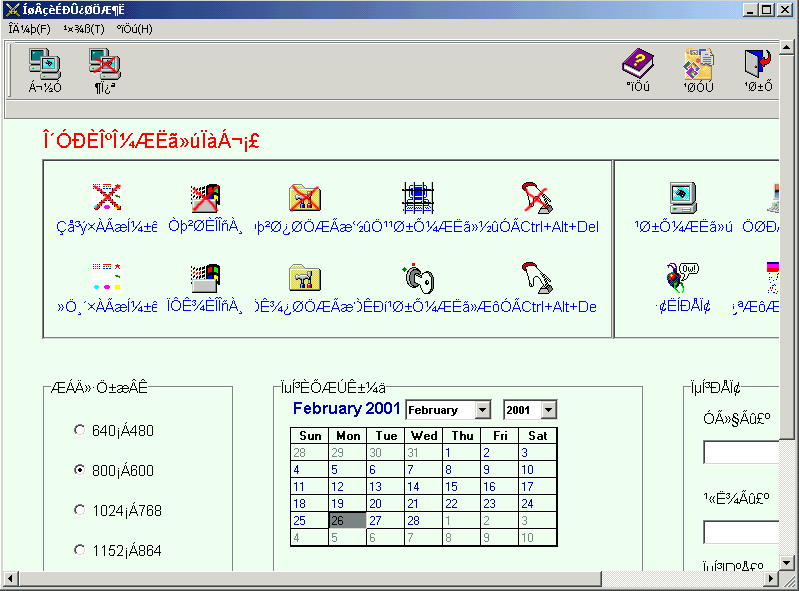799x591 pixels.
Task: Click the crossed-out control panel folder icon
Action: pyautogui.click(x=304, y=198)
